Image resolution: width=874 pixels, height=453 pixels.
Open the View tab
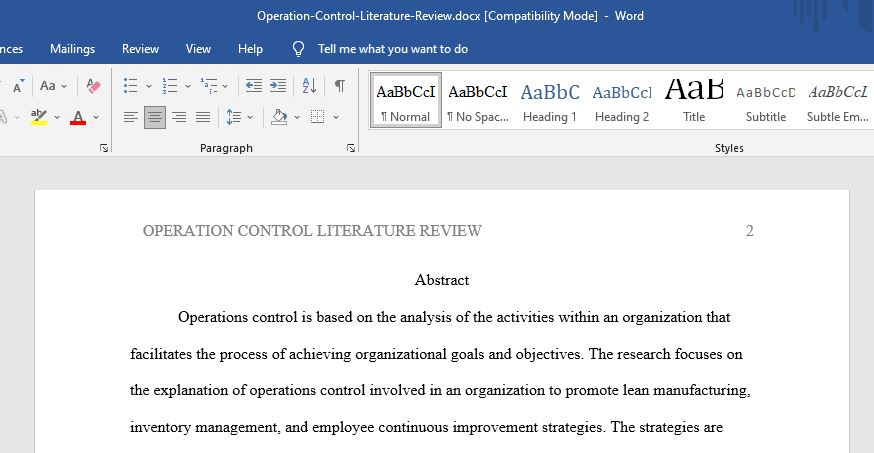(x=198, y=49)
